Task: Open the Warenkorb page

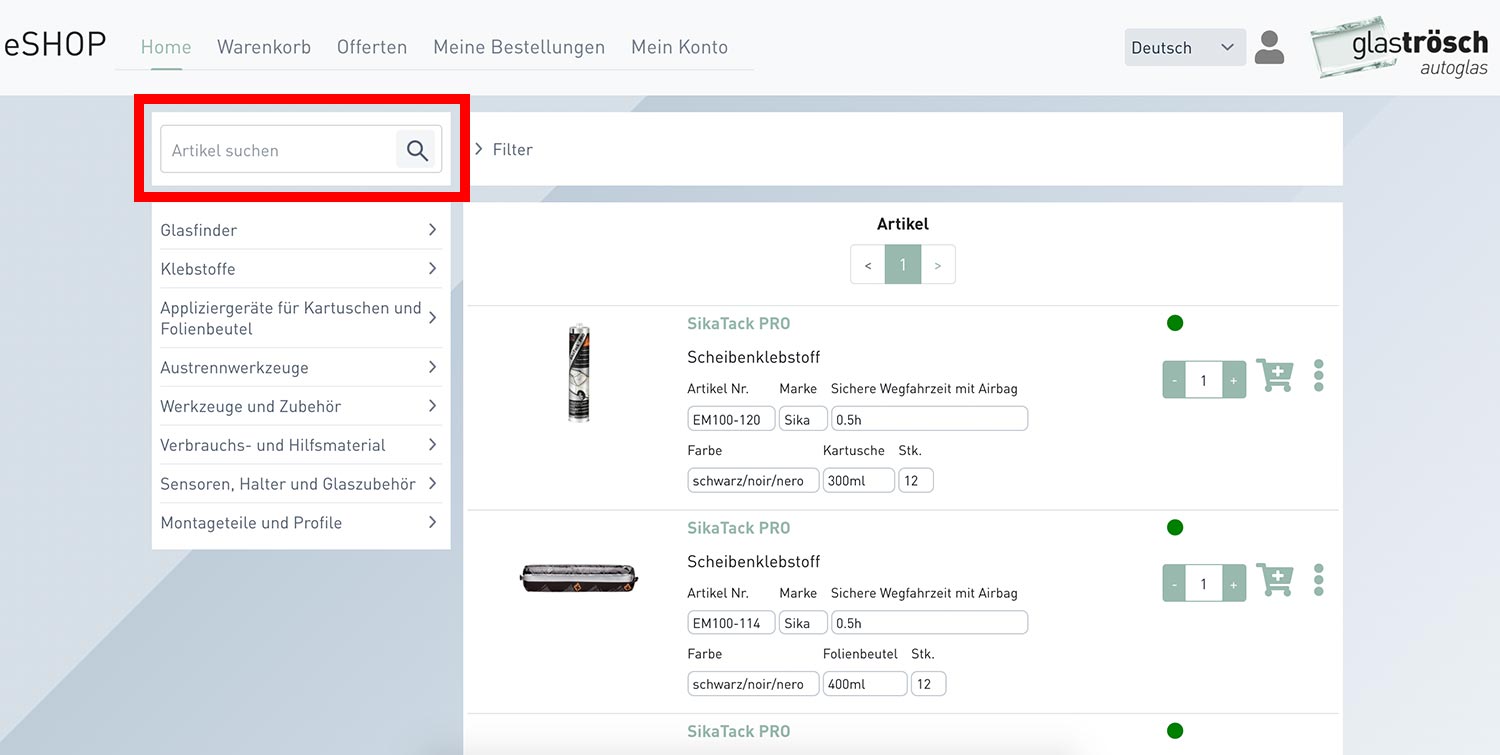Action: (264, 47)
